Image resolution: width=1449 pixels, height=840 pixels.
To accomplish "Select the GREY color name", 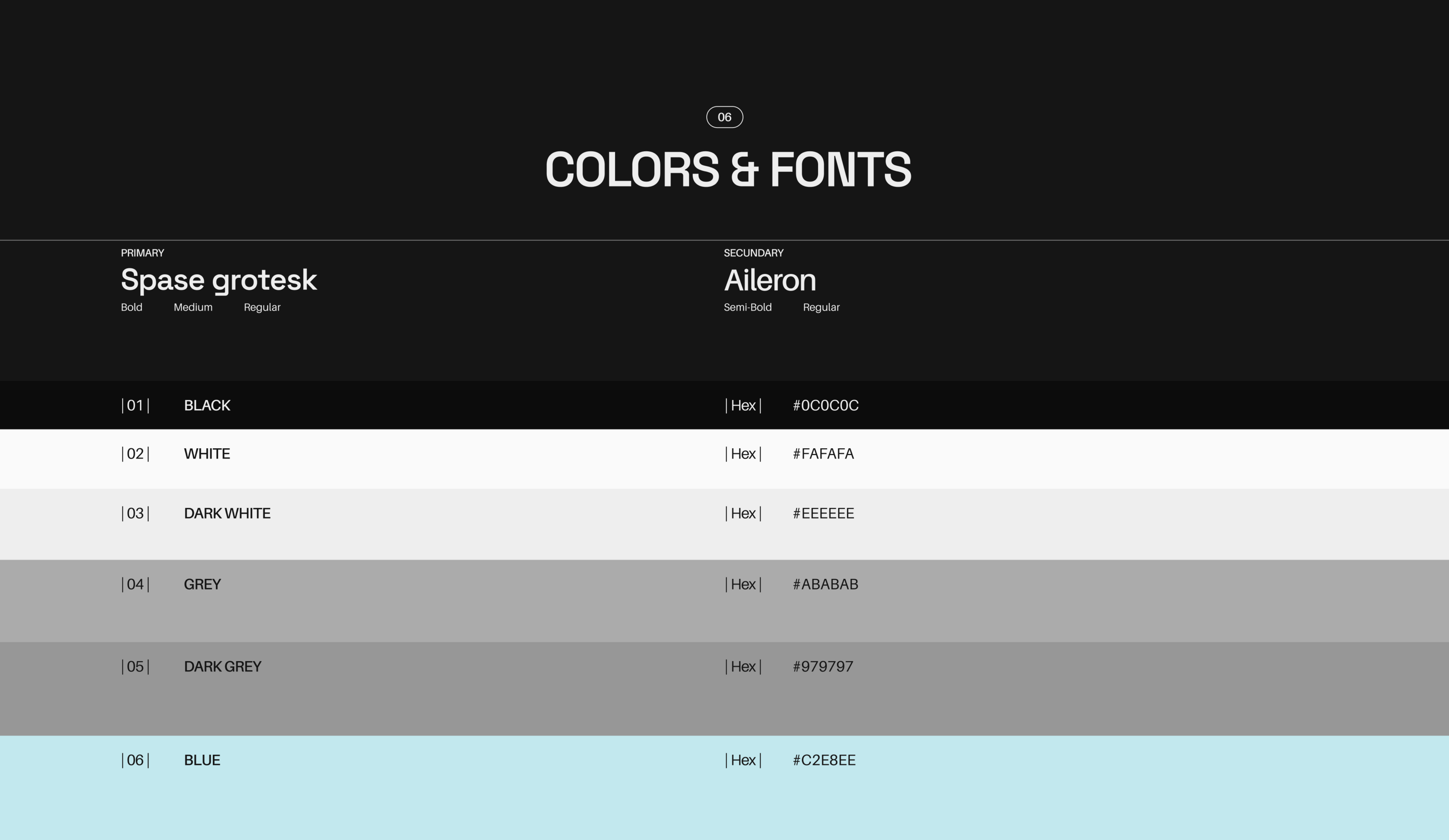I will pyautogui.click(x=202, y=585).
